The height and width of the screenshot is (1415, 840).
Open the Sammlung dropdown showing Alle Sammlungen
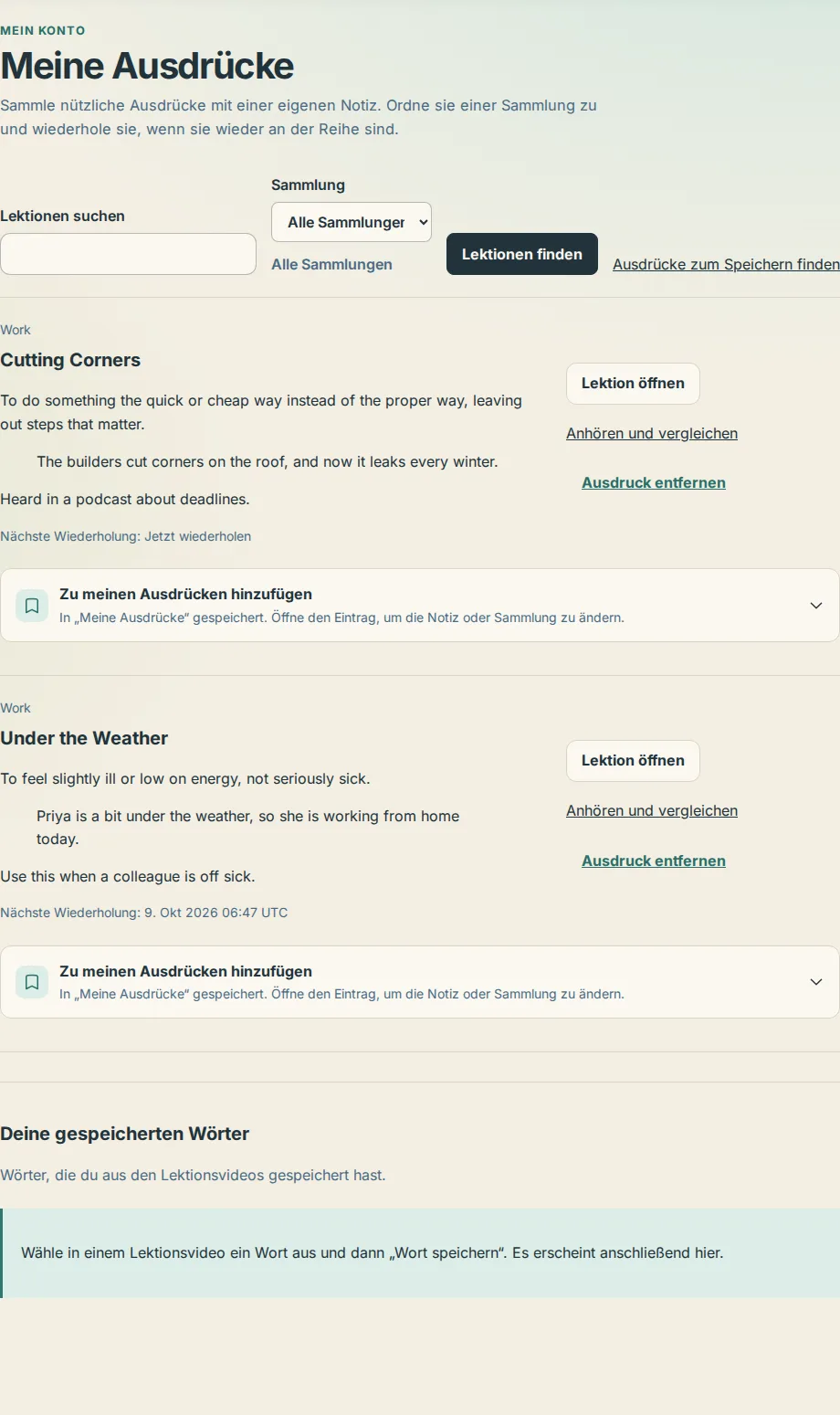tap(352, 222)
